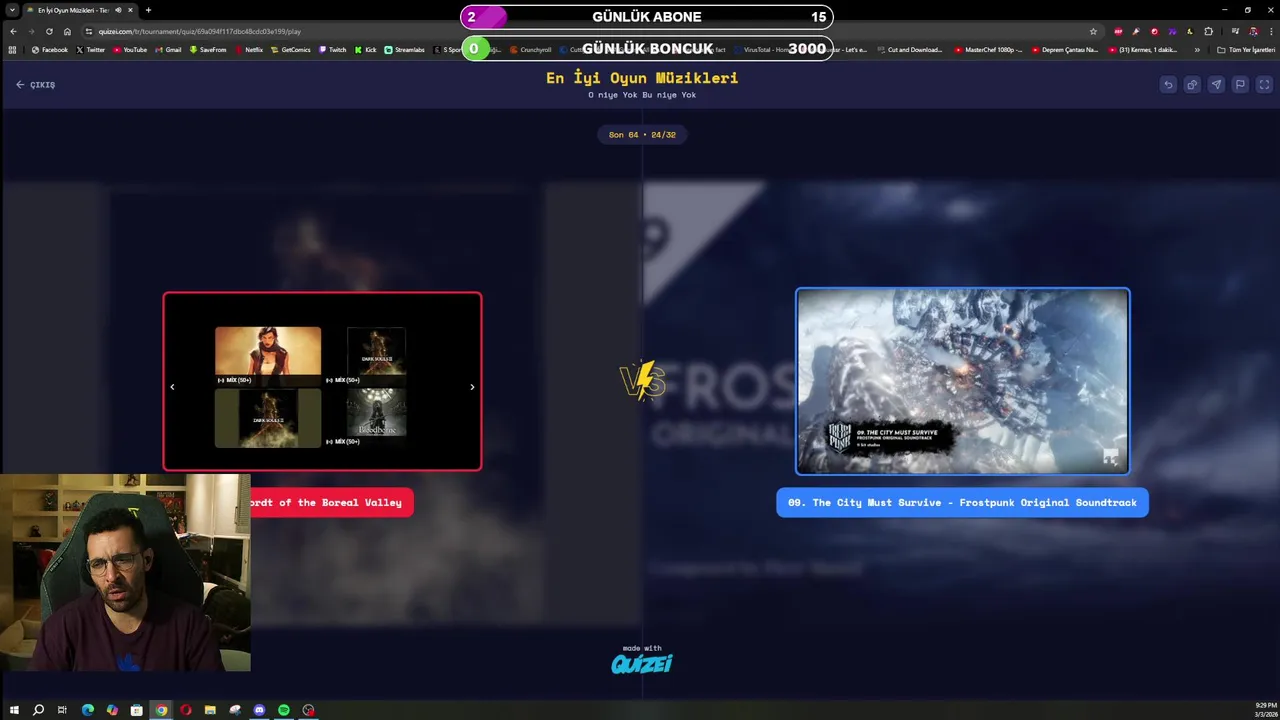Open the Copilot icon on taskbar

[x=112, y=710]
